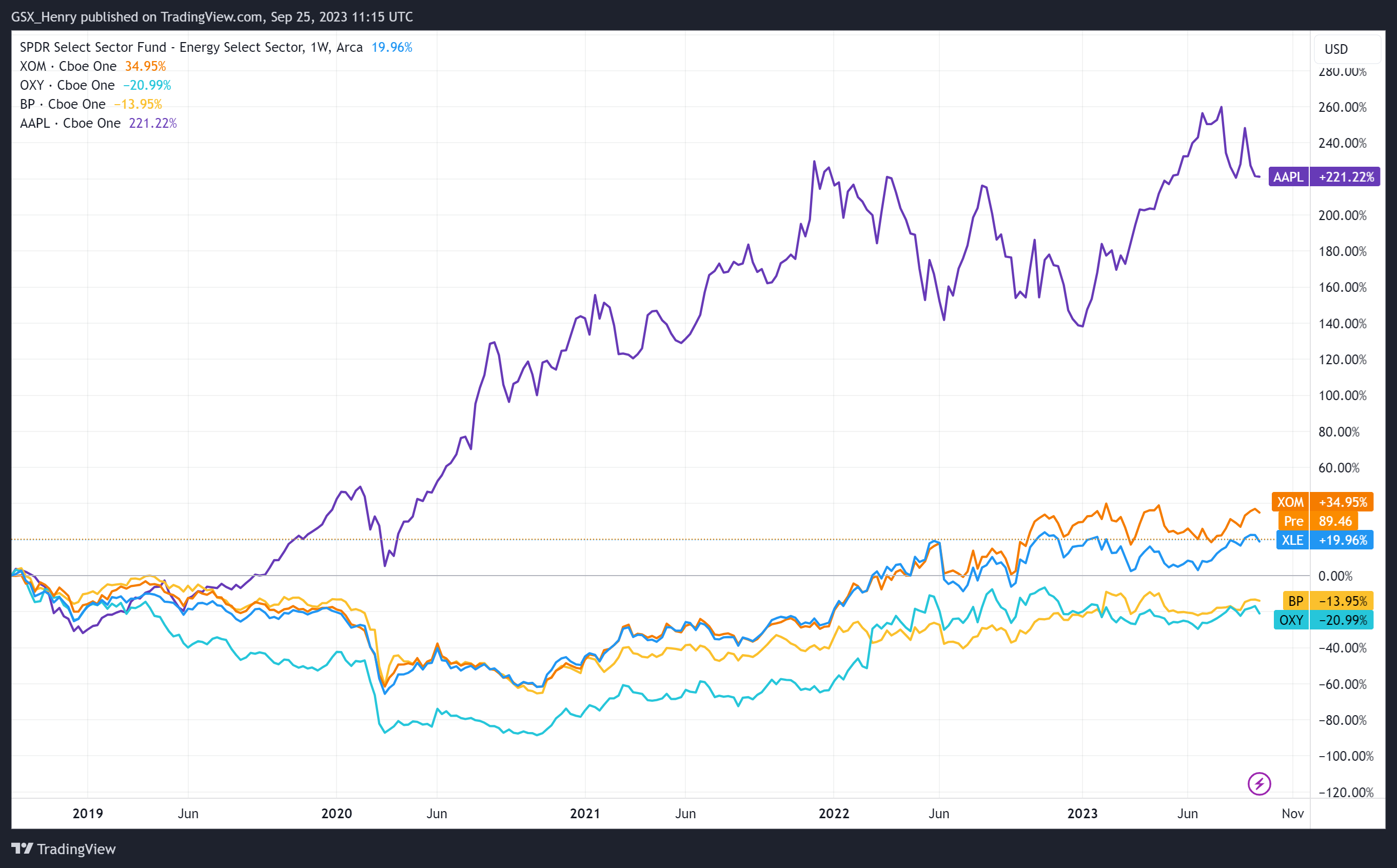This screenshot has width=1397, height=868.
Task: Open the USD currency selector
Action: coord(1347,49)
